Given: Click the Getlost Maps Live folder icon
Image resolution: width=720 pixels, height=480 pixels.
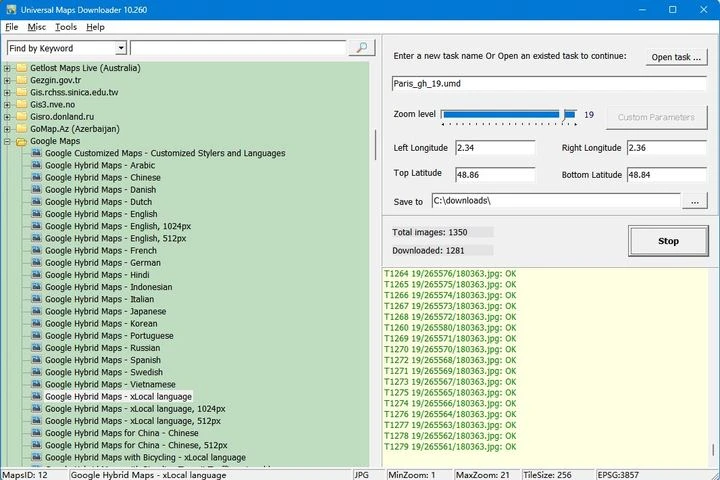Looking at the screenshot, I should pos(22,68).
